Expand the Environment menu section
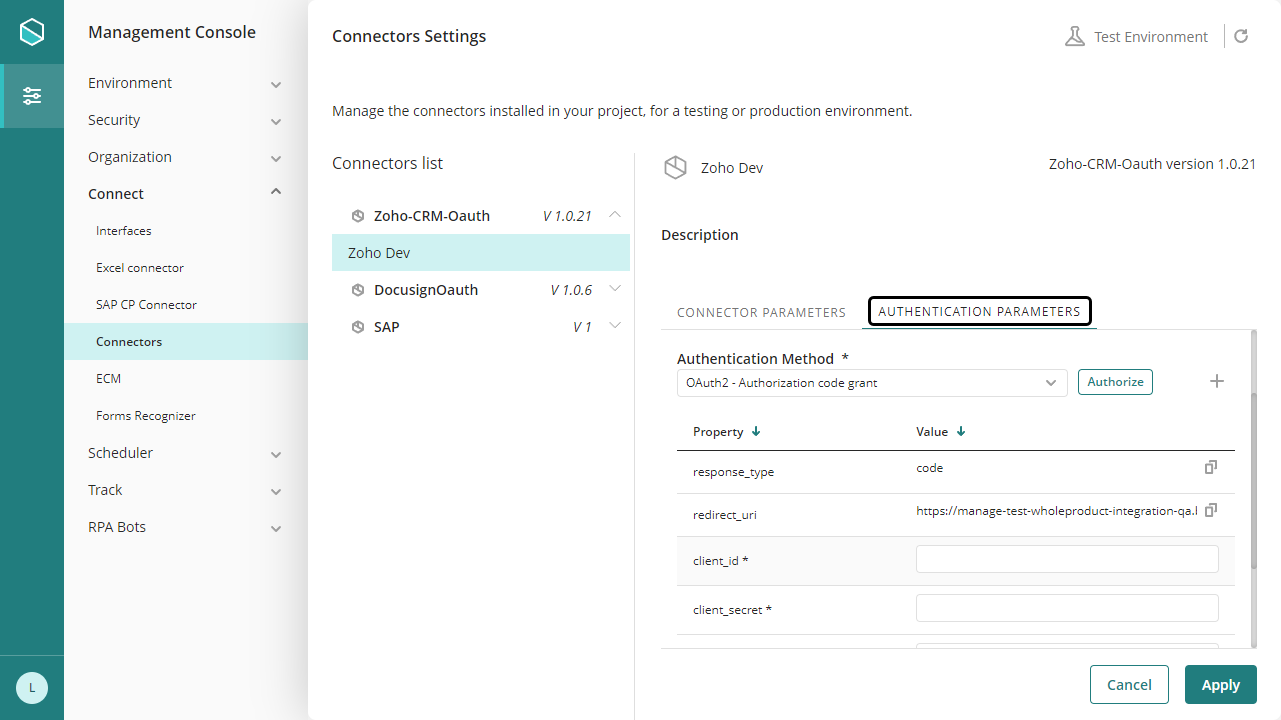This screenshot has width=1281, height=720. click(276, 84)
